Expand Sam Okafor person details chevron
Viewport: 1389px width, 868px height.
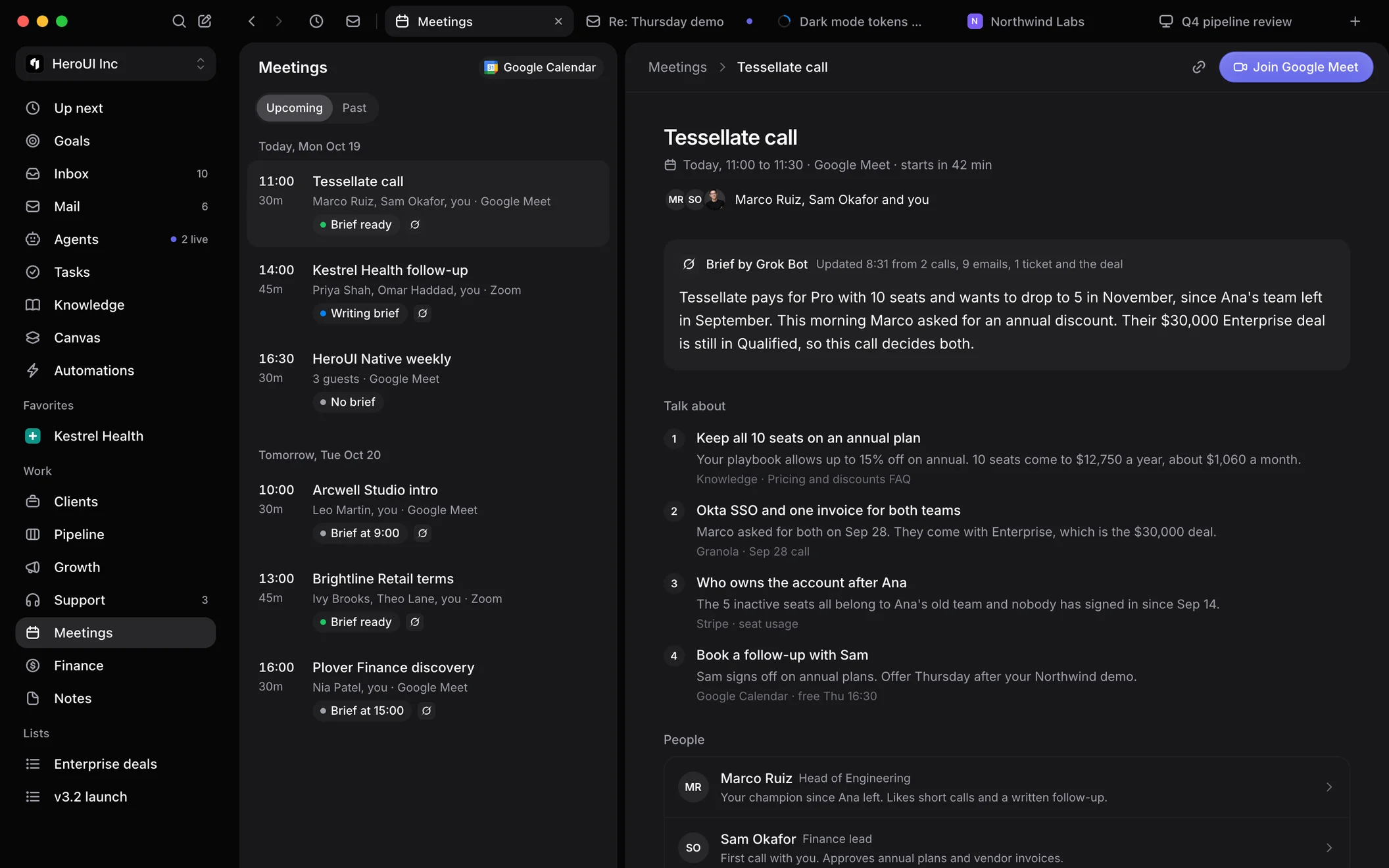pos(1329,848)
